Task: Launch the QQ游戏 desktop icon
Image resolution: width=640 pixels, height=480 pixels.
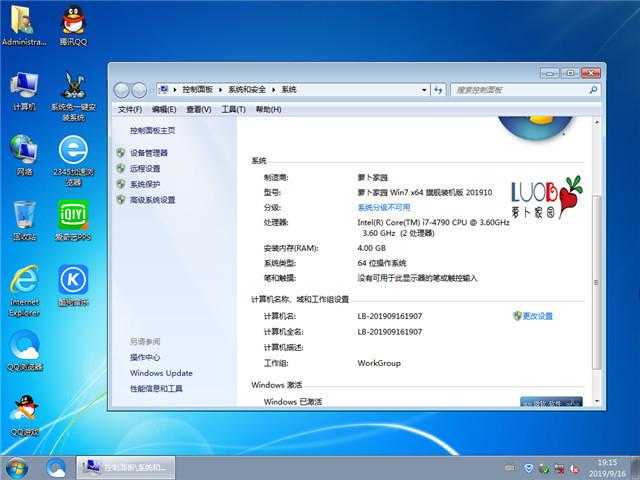Action: 24,416
